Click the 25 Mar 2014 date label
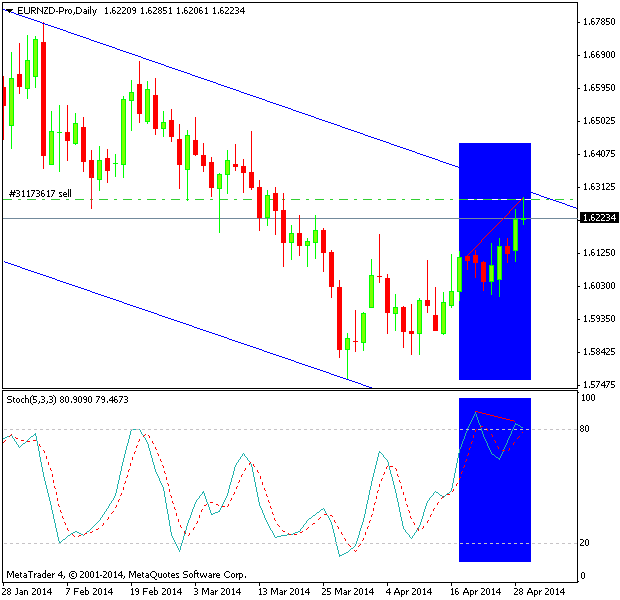Viewport: 620px width, 600px height. 348,592
